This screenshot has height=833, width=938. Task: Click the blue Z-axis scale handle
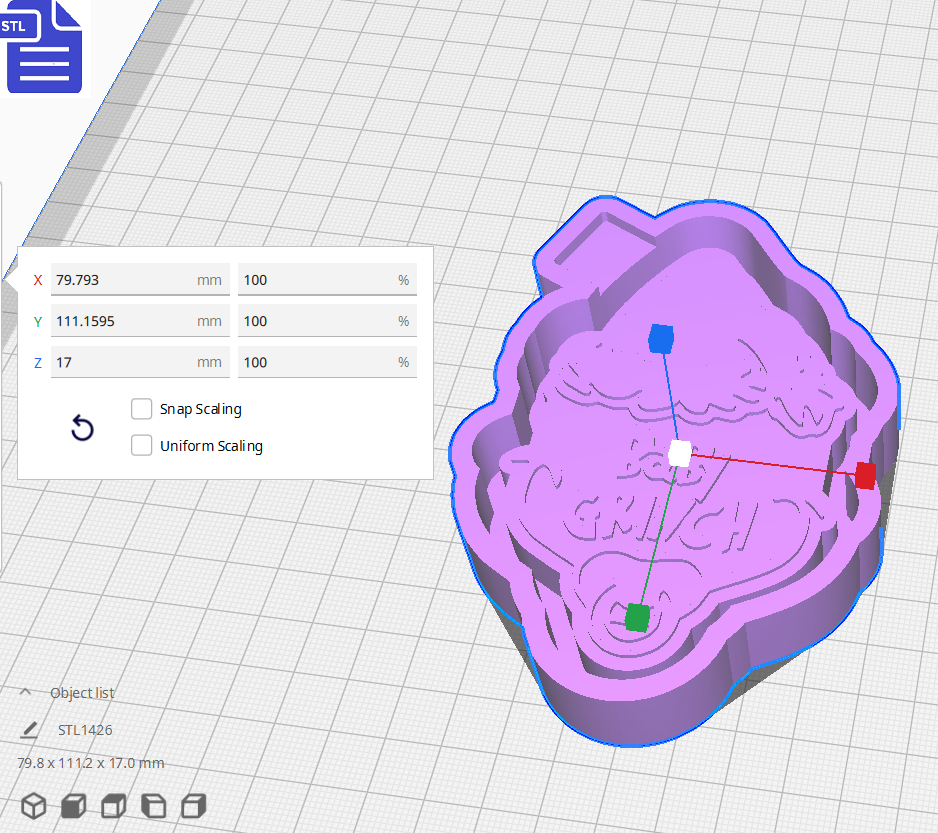pos(661,338)
